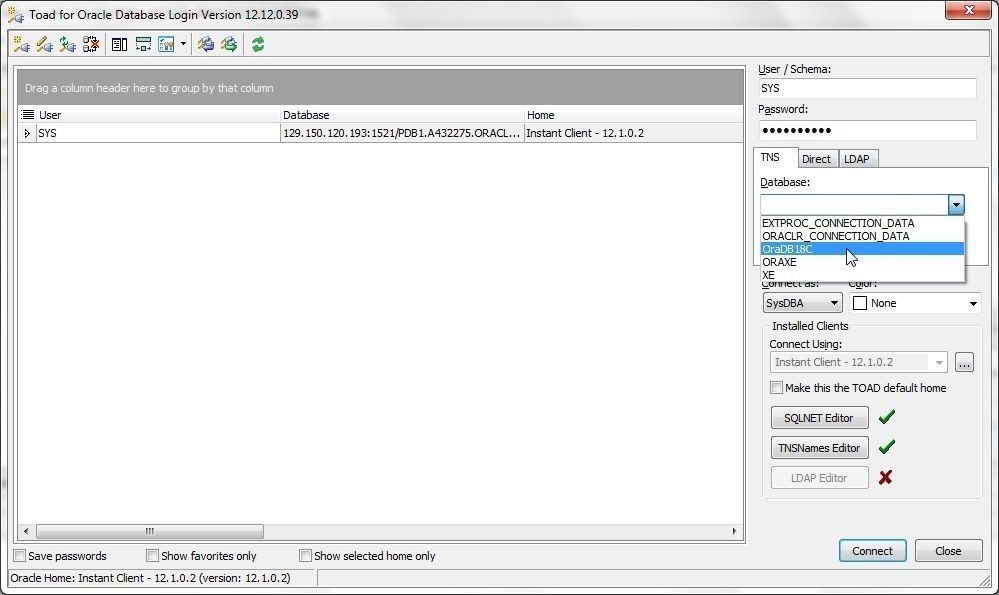Click the two-pane column layout toolbar icon
Viewport: 999px width, 595px height.
click(x=119, y=44)
